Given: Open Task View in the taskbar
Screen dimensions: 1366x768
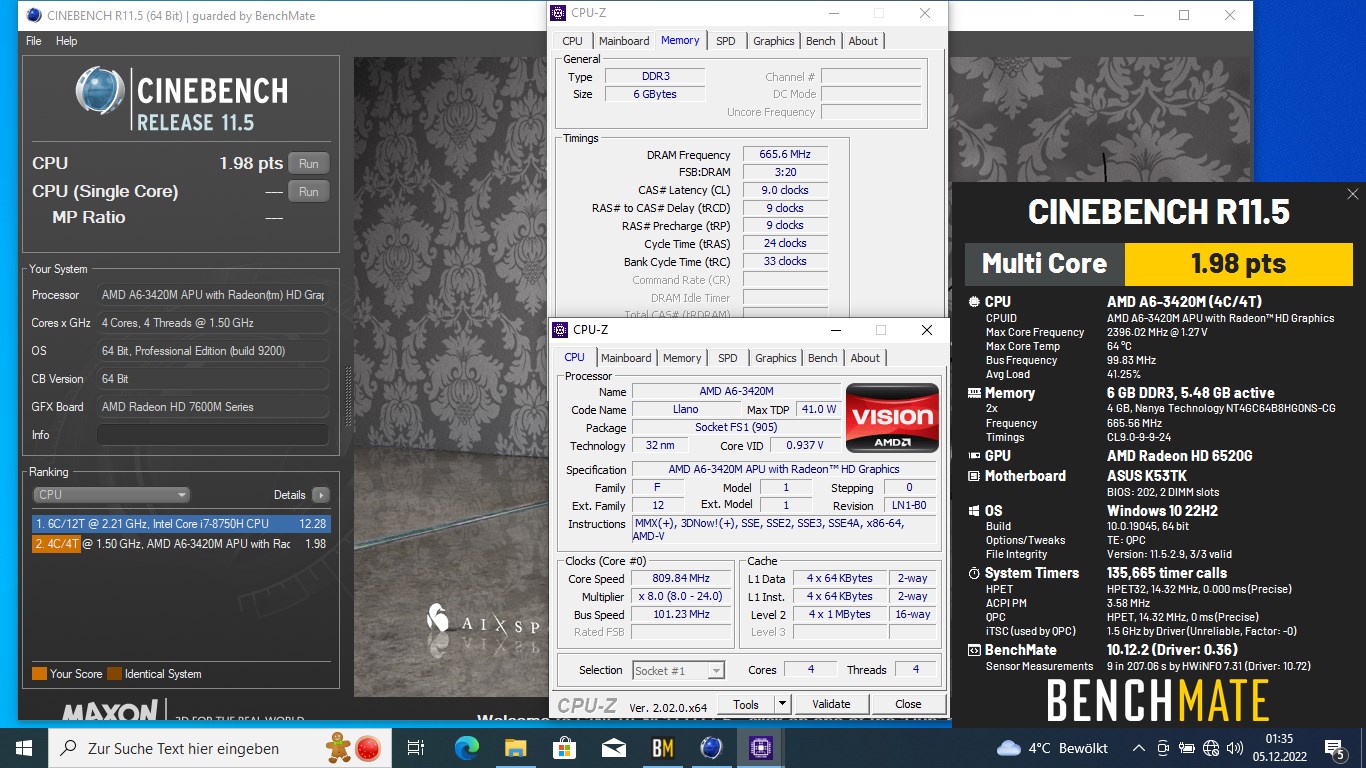Looking at the screenshot, I should pos(416,747).
